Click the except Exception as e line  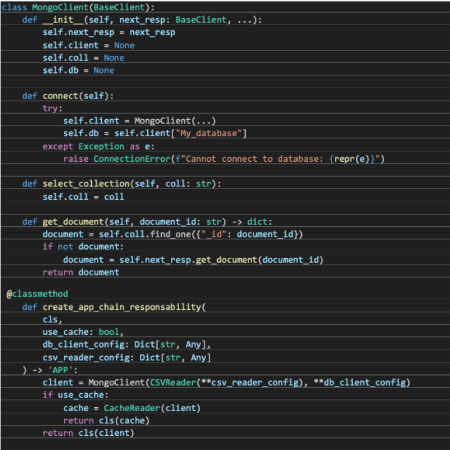coord(98,146)
